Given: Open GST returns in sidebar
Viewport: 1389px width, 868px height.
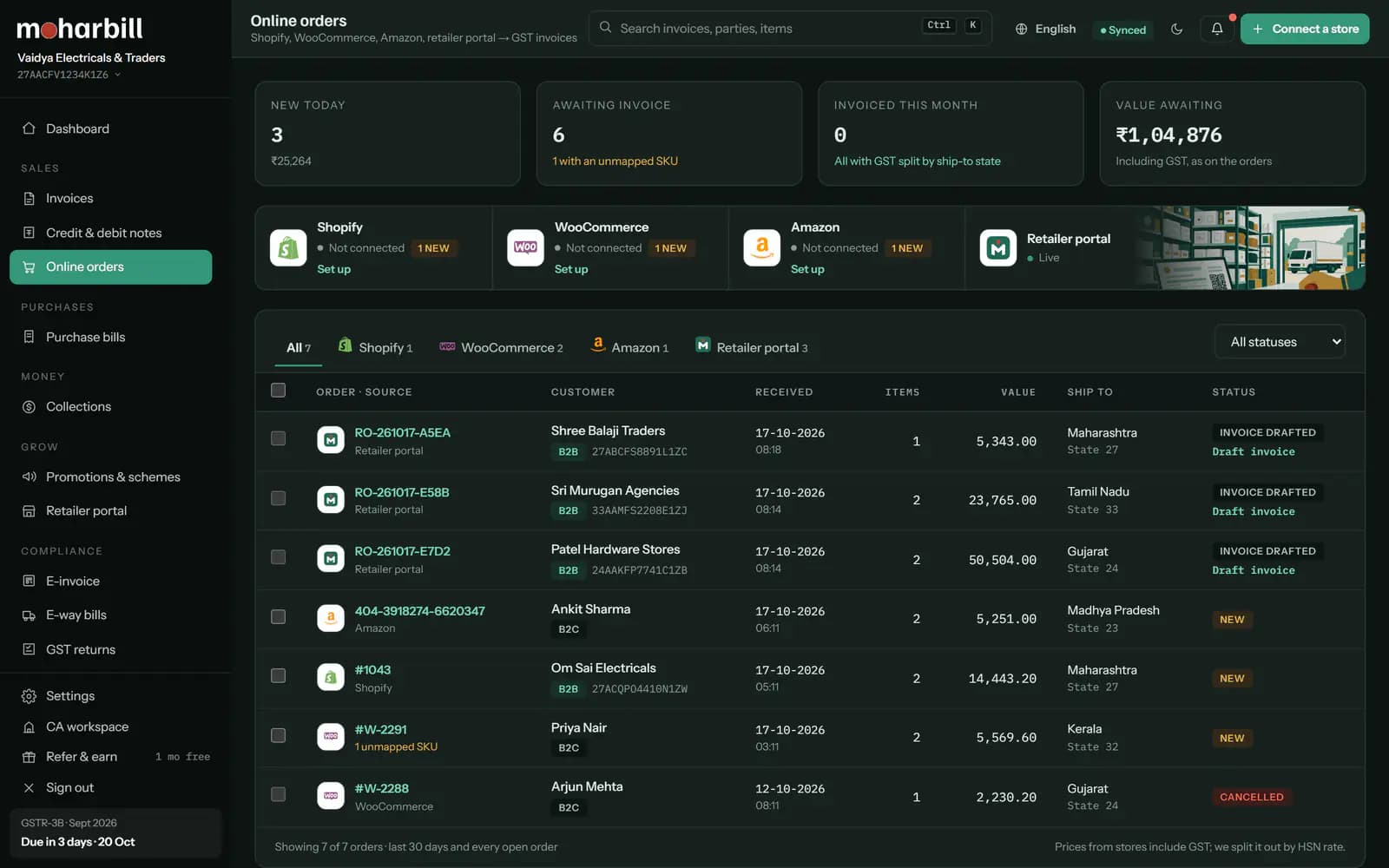Looking at the screenshot, I should click(111, 649).
